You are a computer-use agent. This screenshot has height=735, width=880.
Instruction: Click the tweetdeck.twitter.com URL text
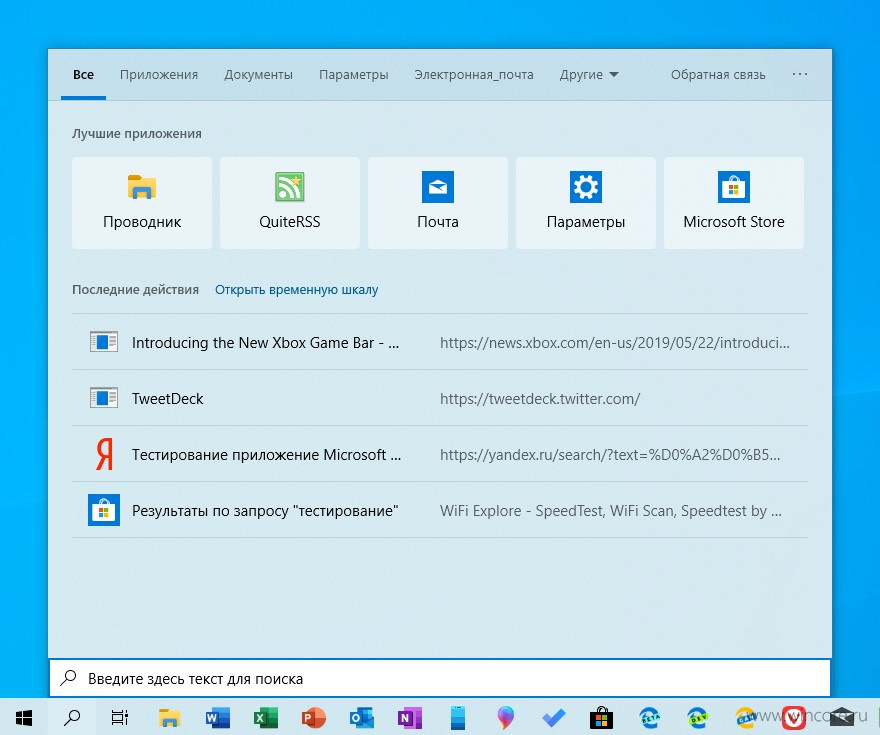click(540, 398)
